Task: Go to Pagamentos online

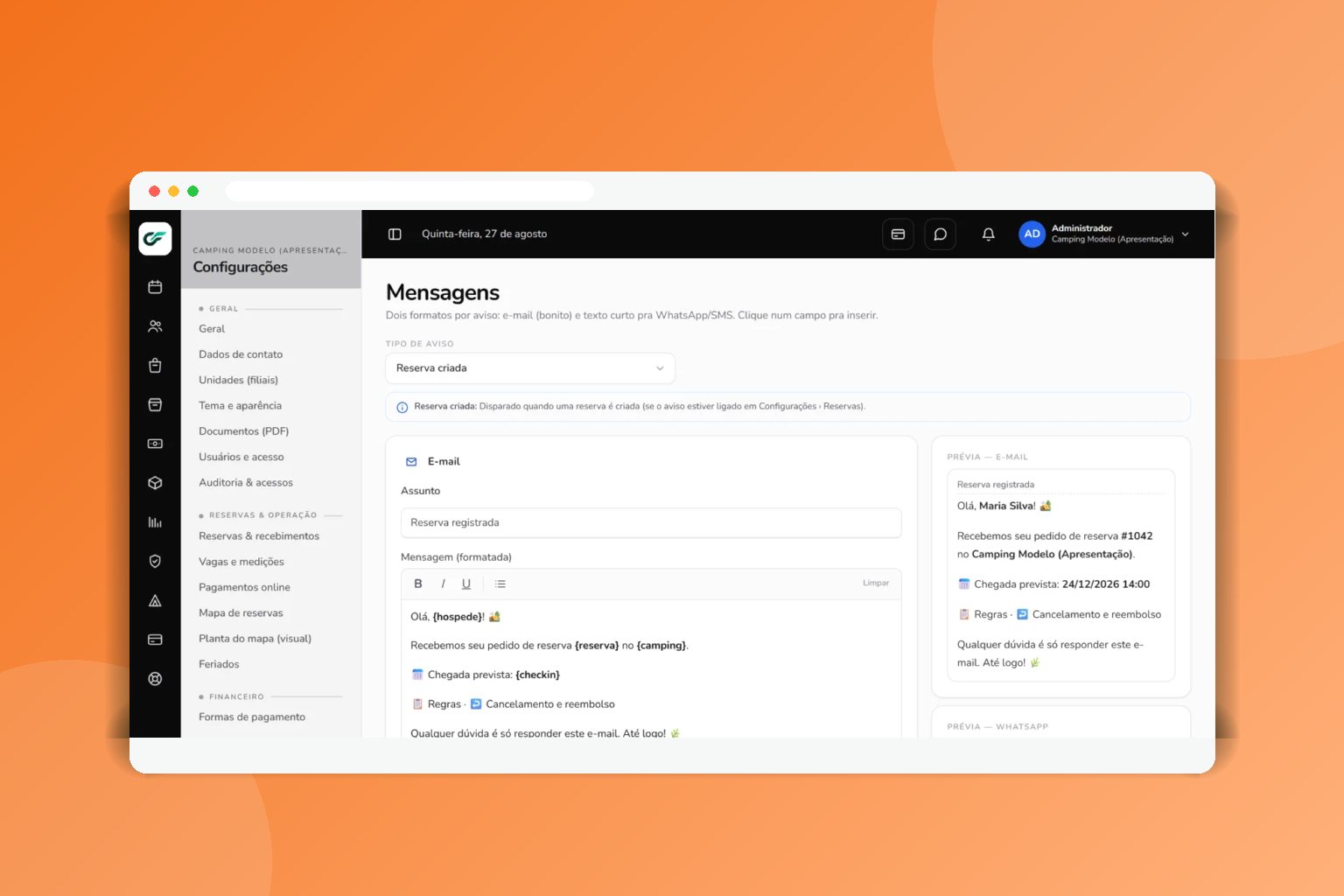Action: click(245, 587)
